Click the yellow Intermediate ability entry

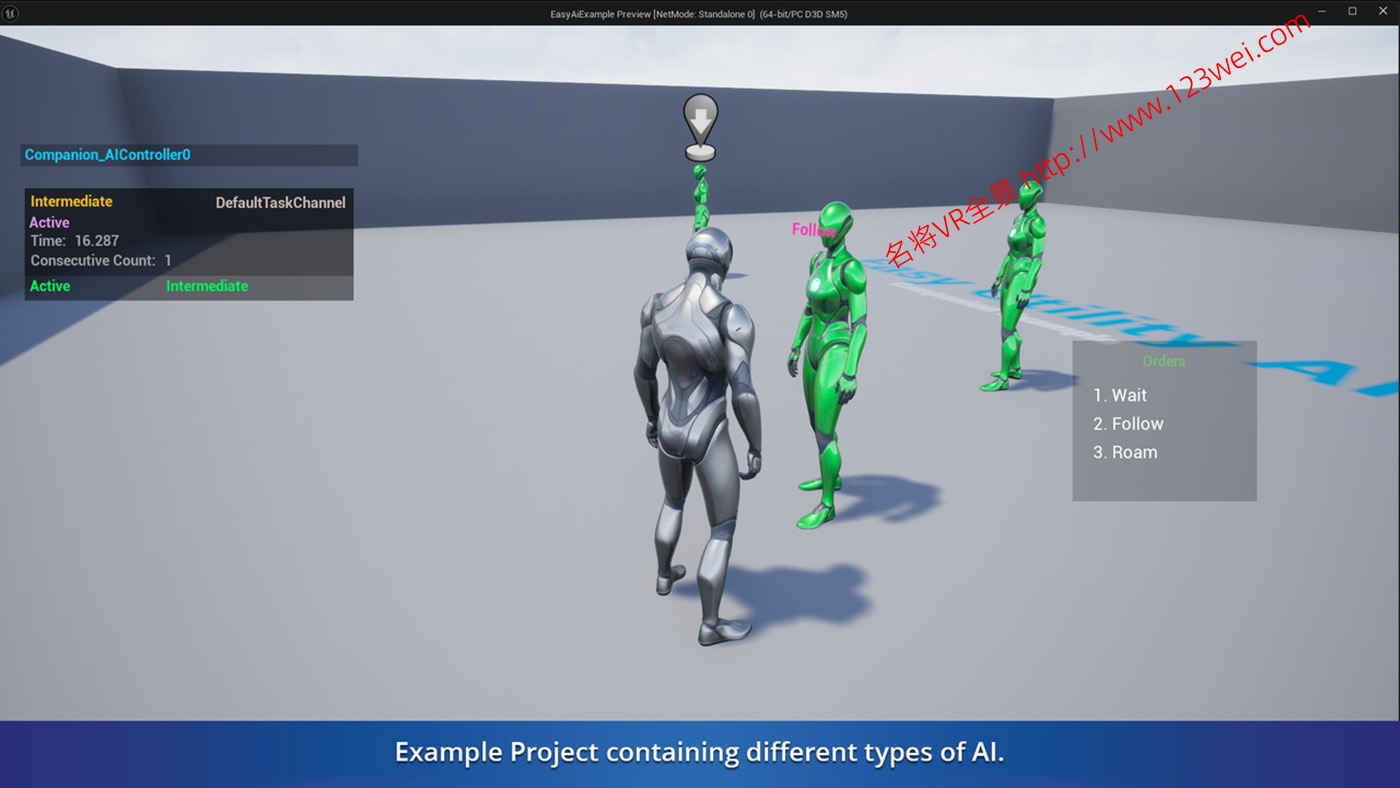71,201
